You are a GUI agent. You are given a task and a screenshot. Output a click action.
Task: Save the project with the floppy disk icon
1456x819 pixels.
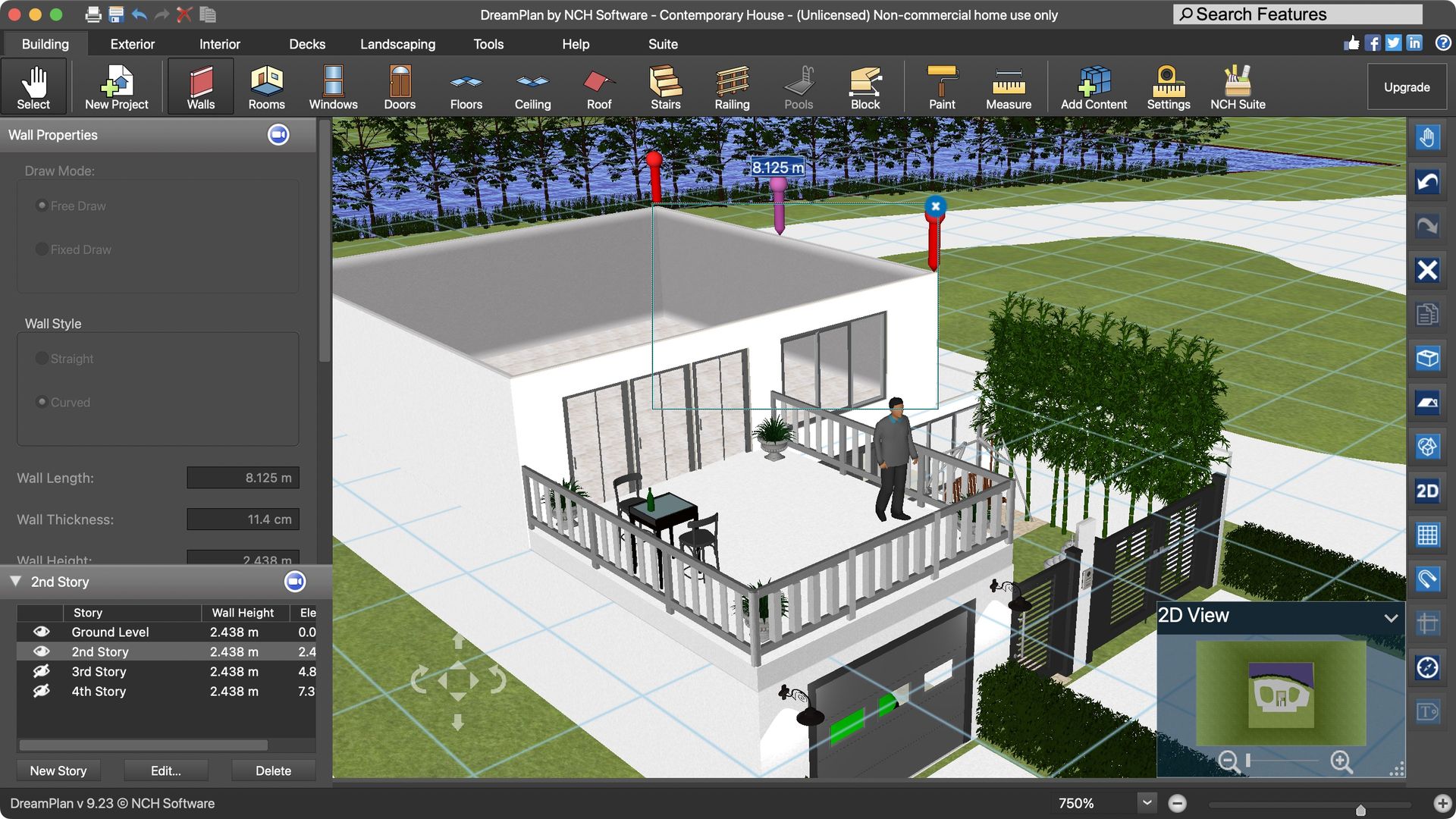[x=115, y=14]
